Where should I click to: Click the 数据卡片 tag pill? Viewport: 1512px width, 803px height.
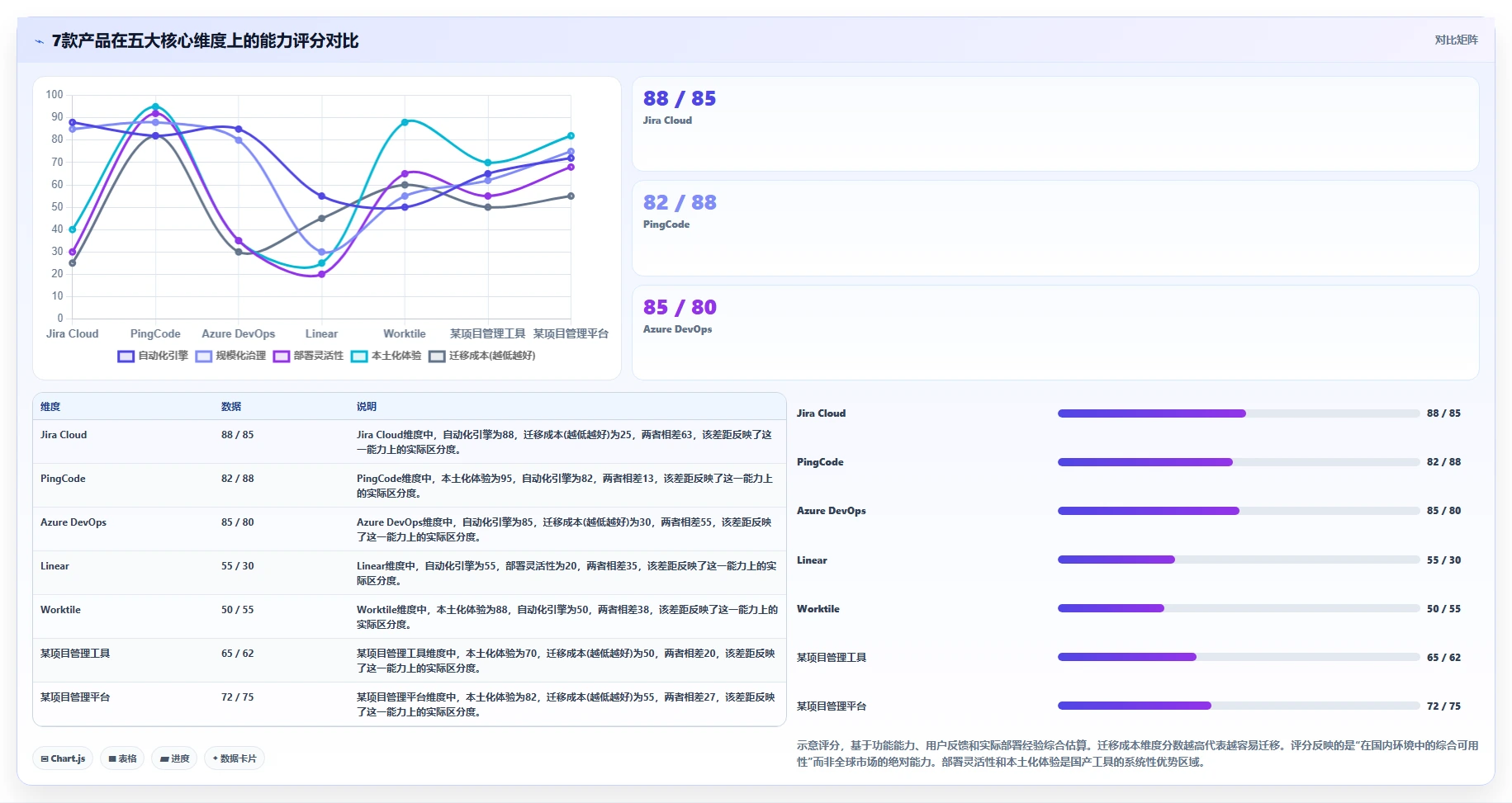click(x=235, y=758)
